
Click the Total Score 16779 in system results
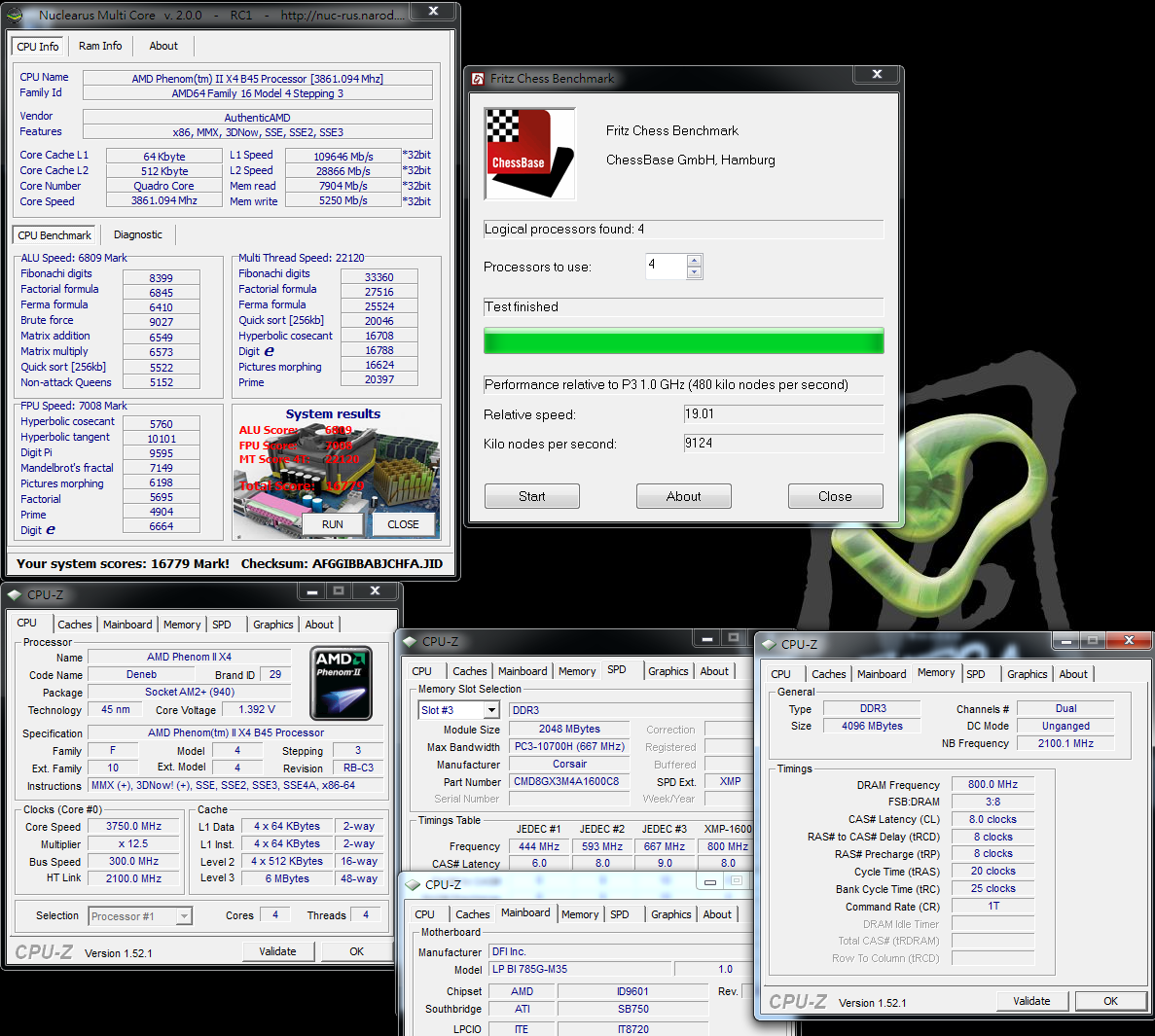pyautogui.click(x=302, y=486)
